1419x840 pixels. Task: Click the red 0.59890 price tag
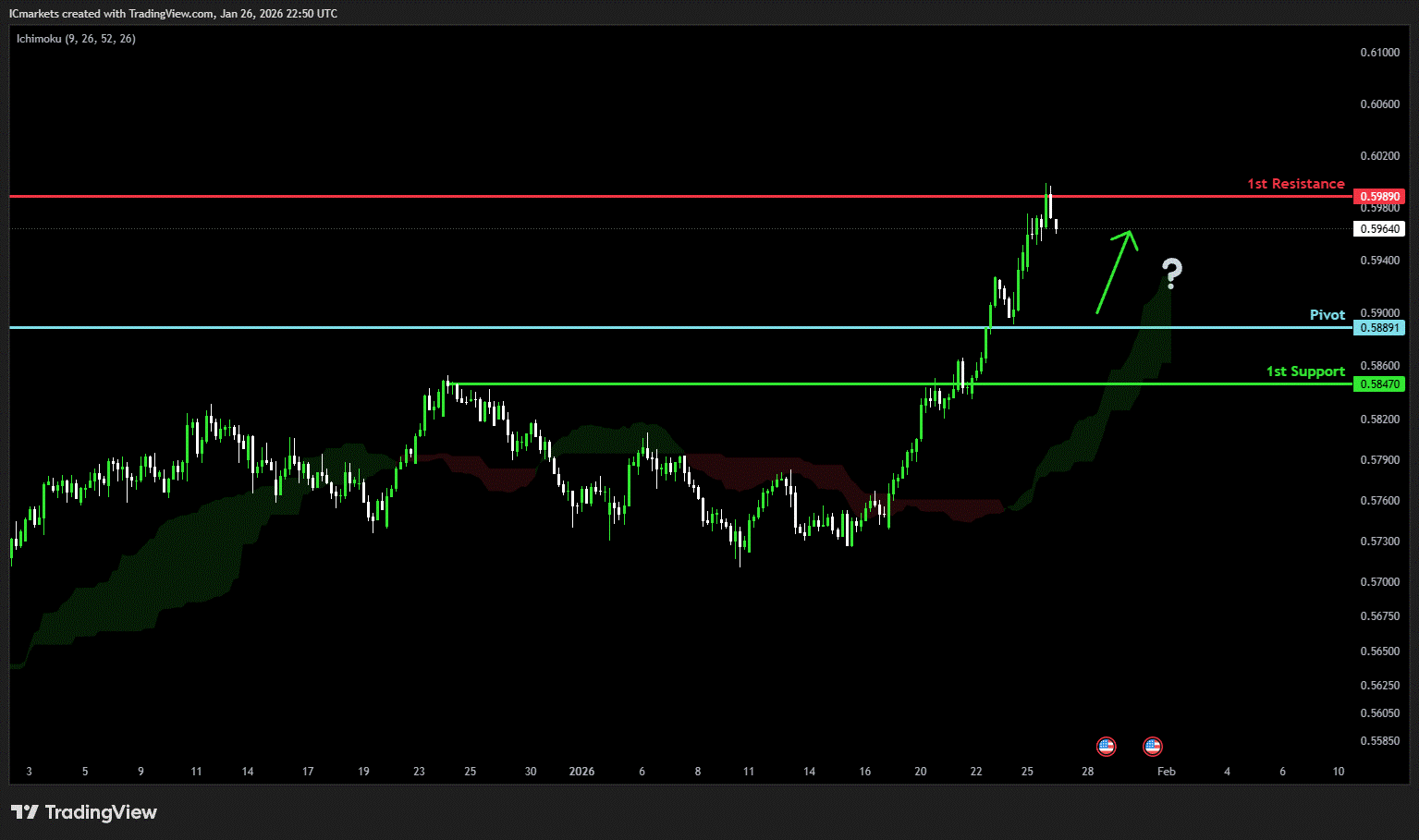[x=1378, y=197]
